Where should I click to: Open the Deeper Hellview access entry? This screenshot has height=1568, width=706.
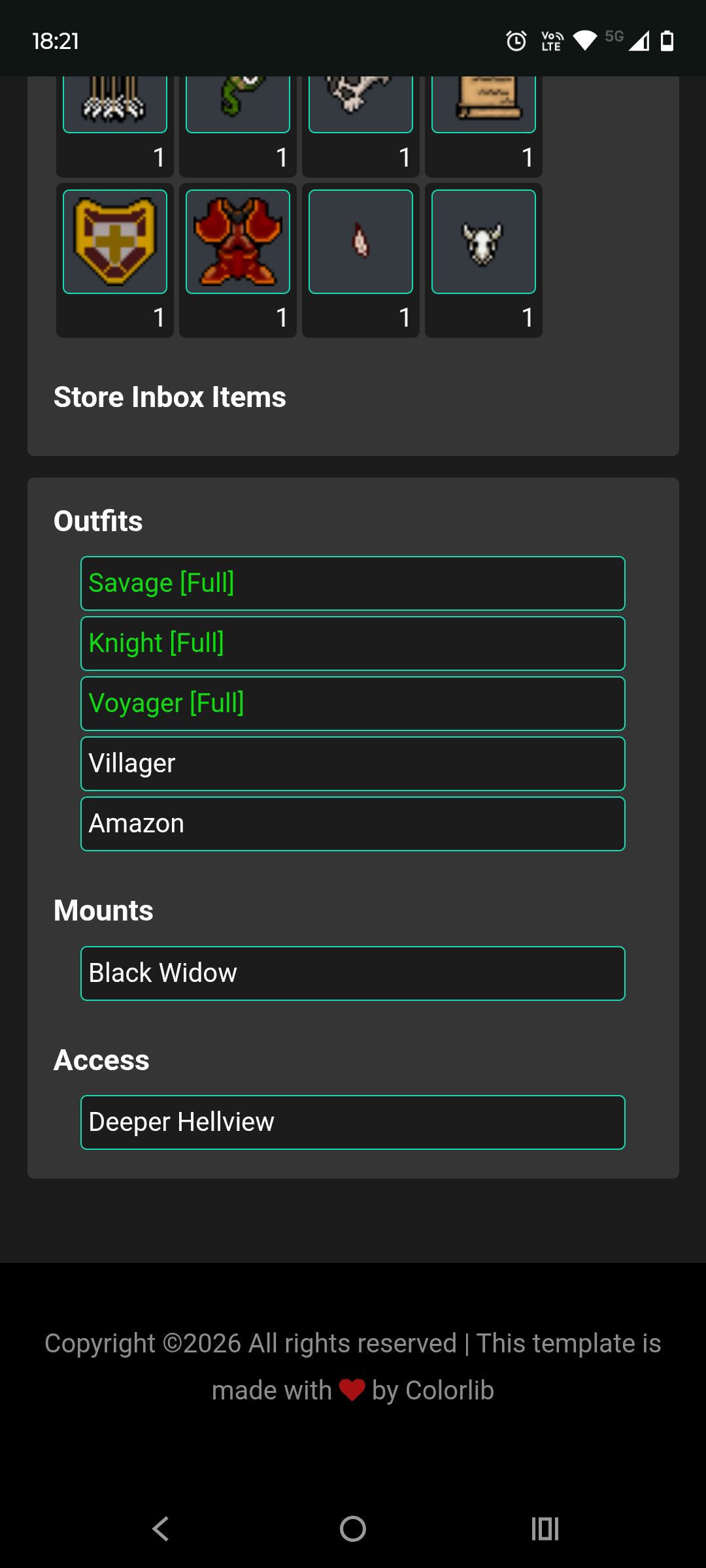pos(353,1122)
